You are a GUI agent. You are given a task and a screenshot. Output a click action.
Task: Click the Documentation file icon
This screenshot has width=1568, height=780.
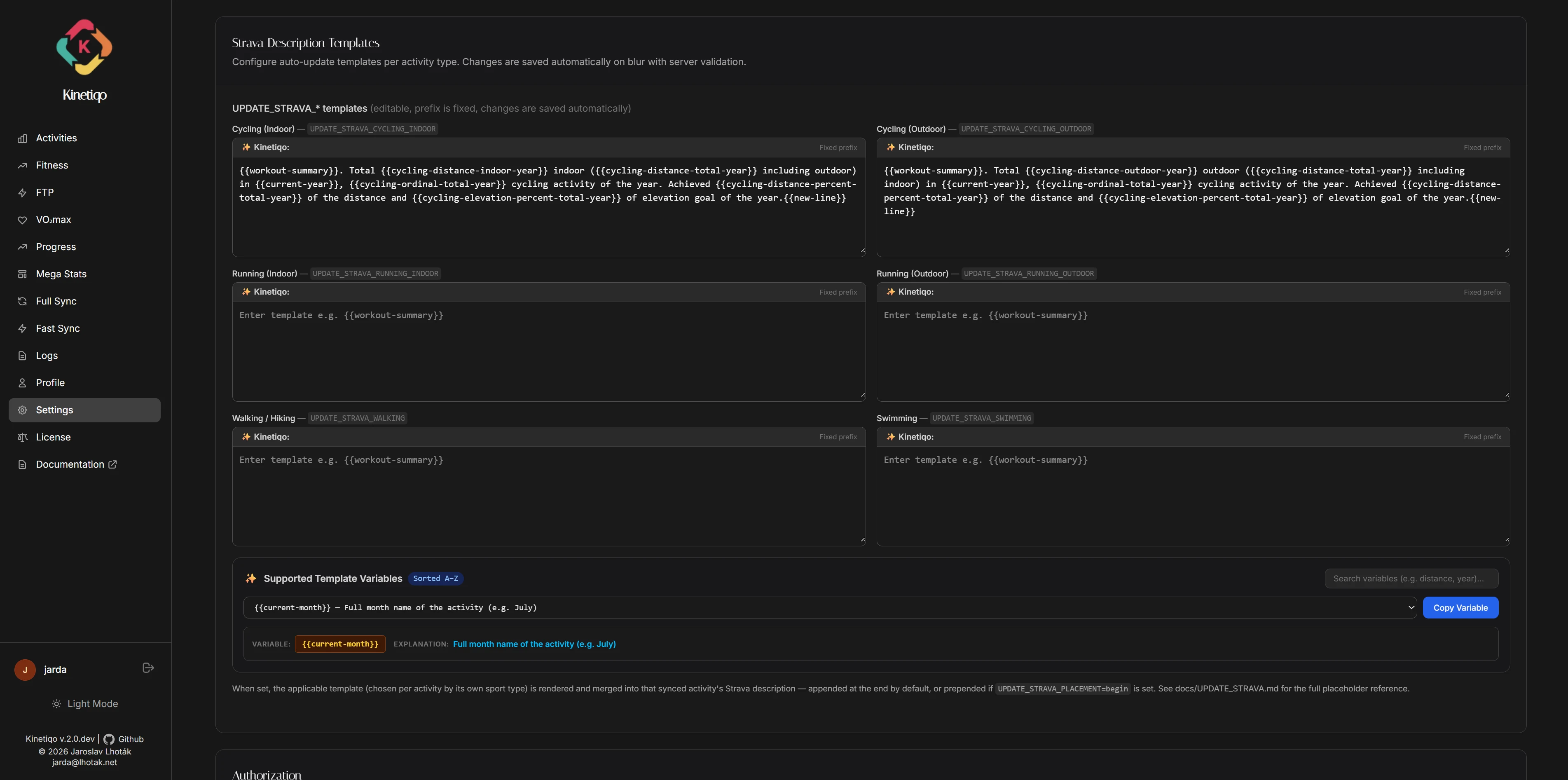[x=23, y=465]
